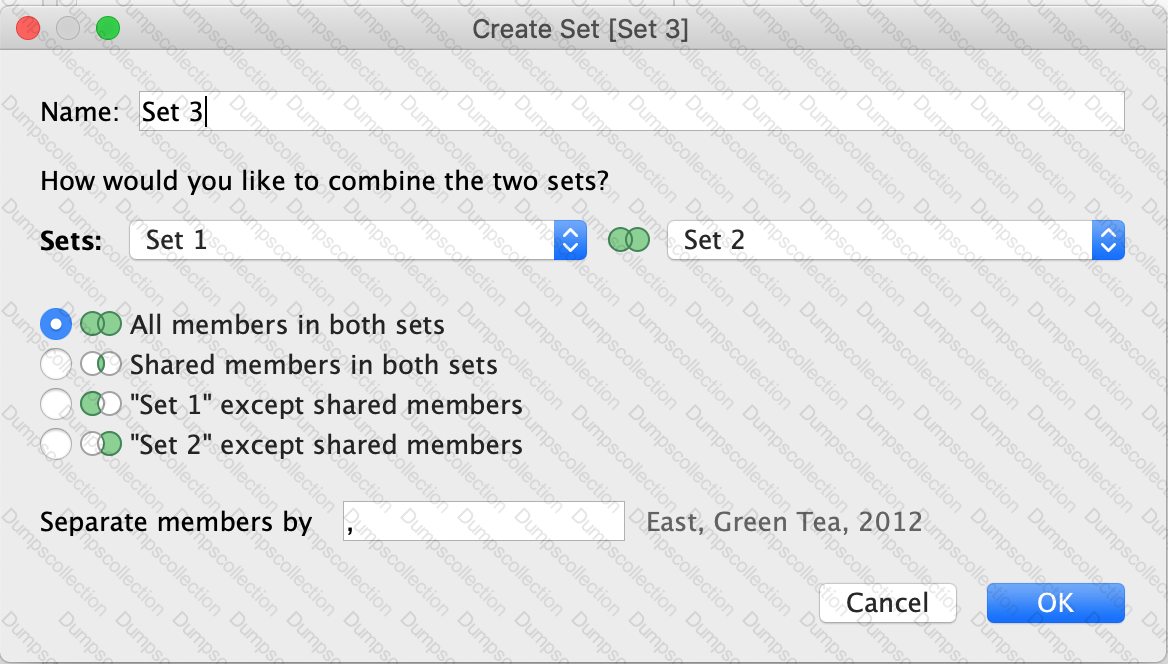Click the Set 2 dropdown arrow stepper
Image resolution: width=1168 pixels, height=664 pixels.
pyautogui.click(x=1108, y=240)
